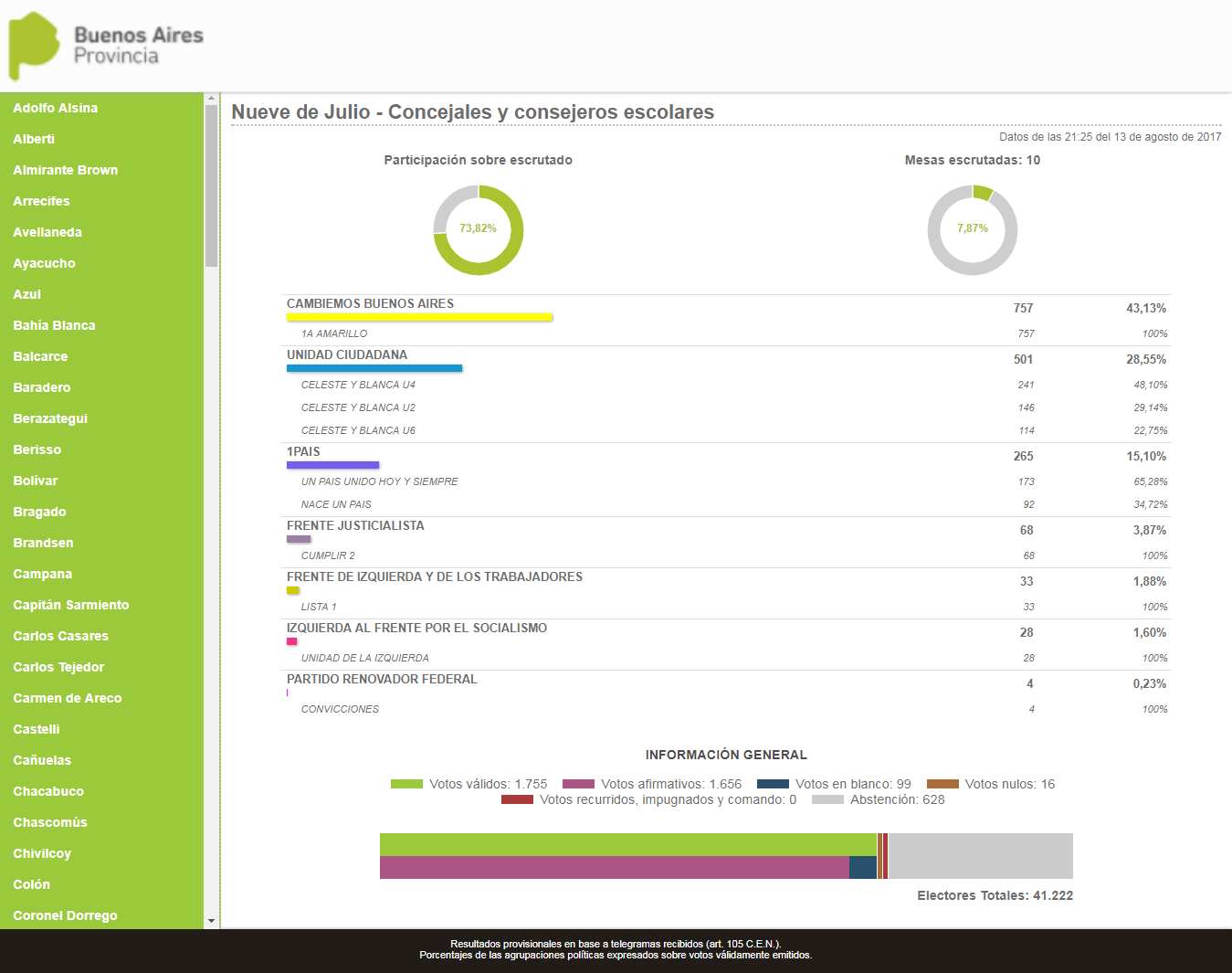Image resolution: width=1232 pixels, height=973 pixels.
Task: Click the purple 1PAIS result bar
Action: tap(332, 466)
